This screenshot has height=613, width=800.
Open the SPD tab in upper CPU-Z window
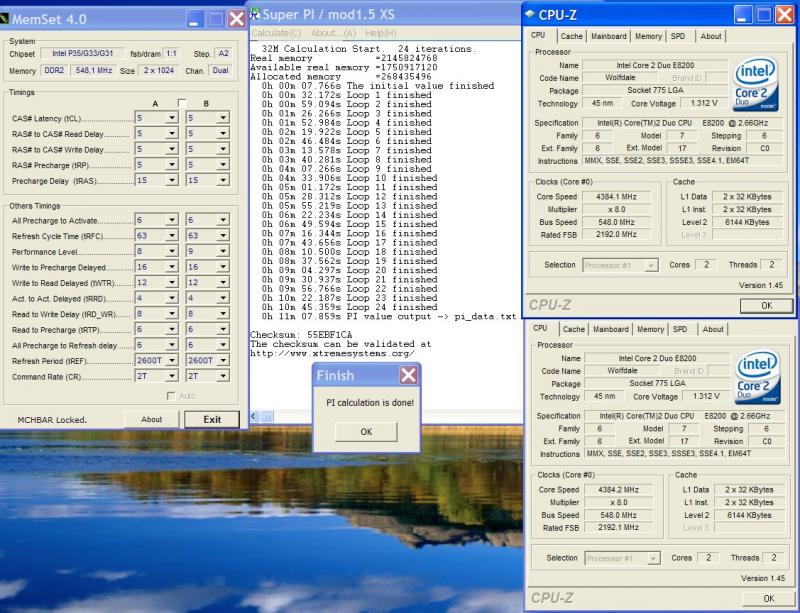pyautogui.click(x=678, y=36)
